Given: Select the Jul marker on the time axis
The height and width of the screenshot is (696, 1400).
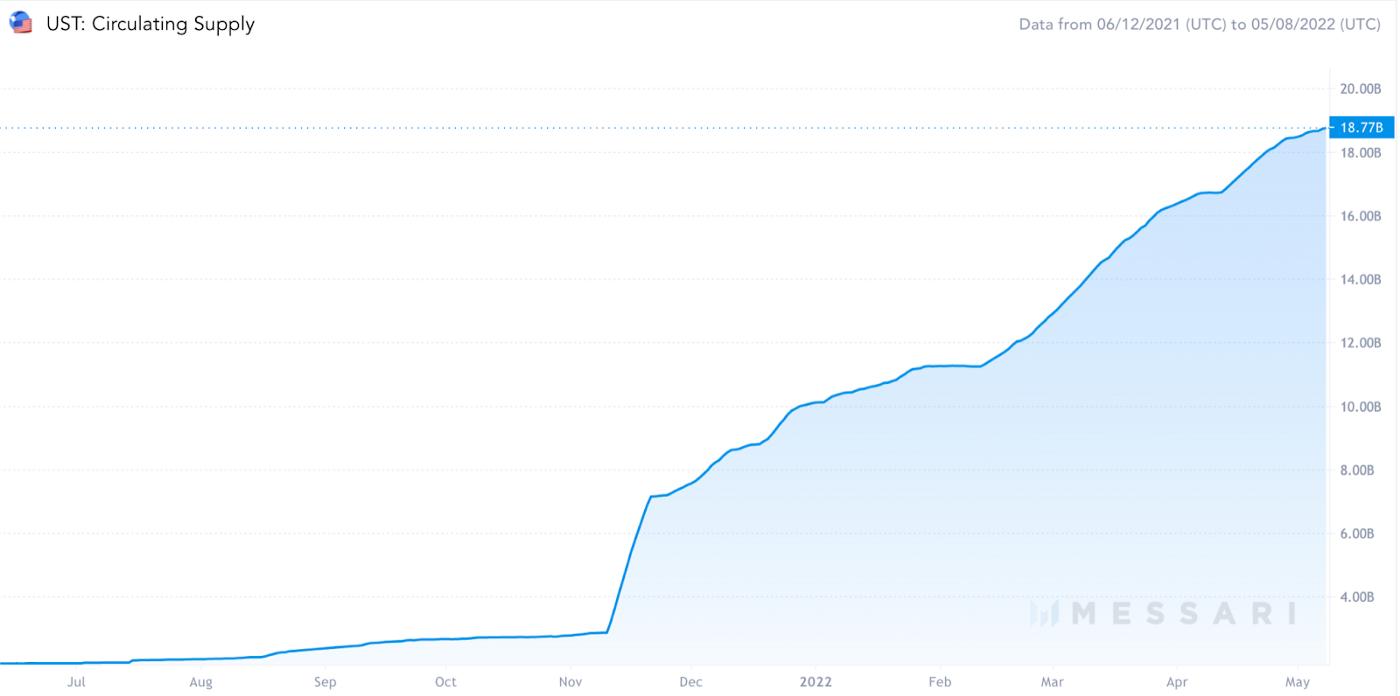Looking at the screenshot, I should point(76,682).
